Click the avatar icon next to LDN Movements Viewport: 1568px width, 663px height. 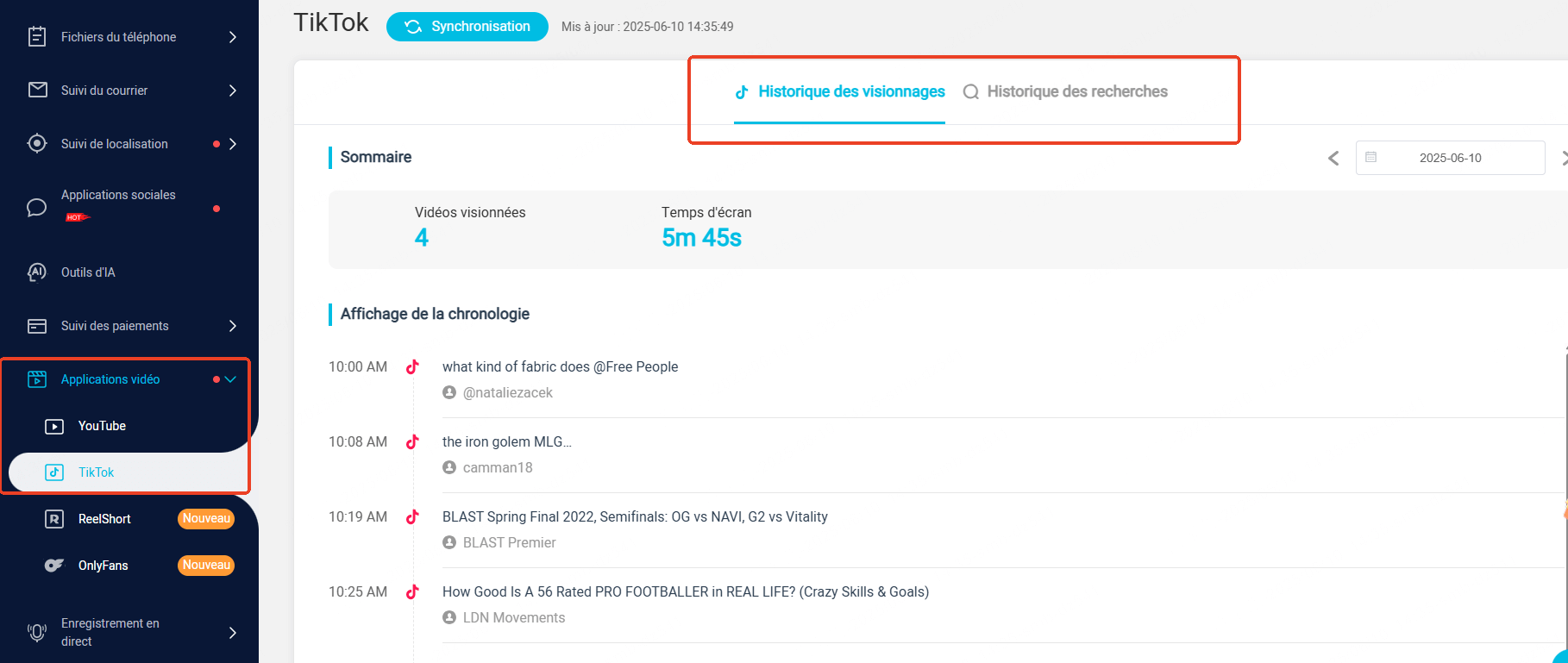click(449, 617)
